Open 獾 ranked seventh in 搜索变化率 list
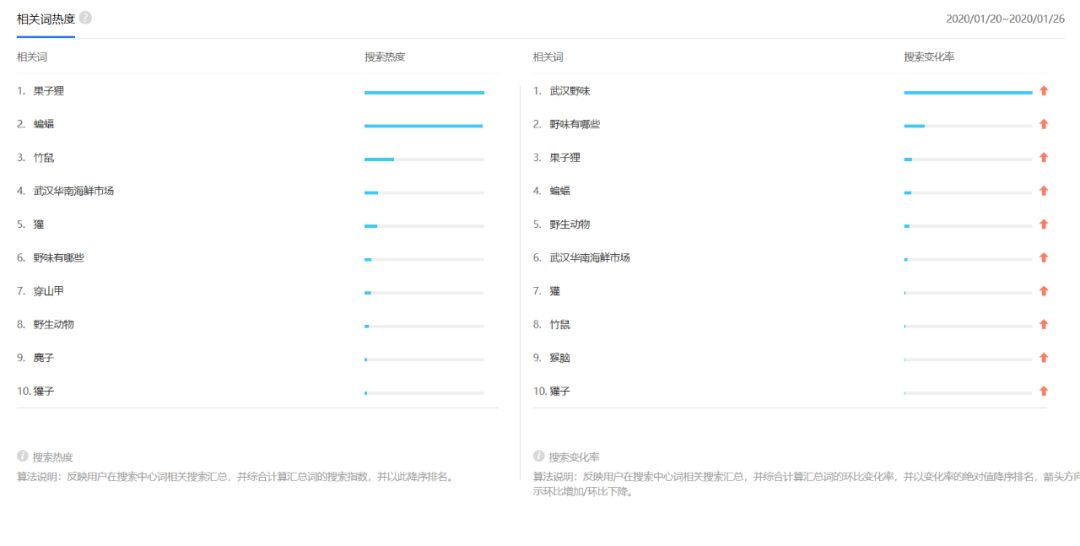The height and width of the screenshot is (546, 1080). 554,291
